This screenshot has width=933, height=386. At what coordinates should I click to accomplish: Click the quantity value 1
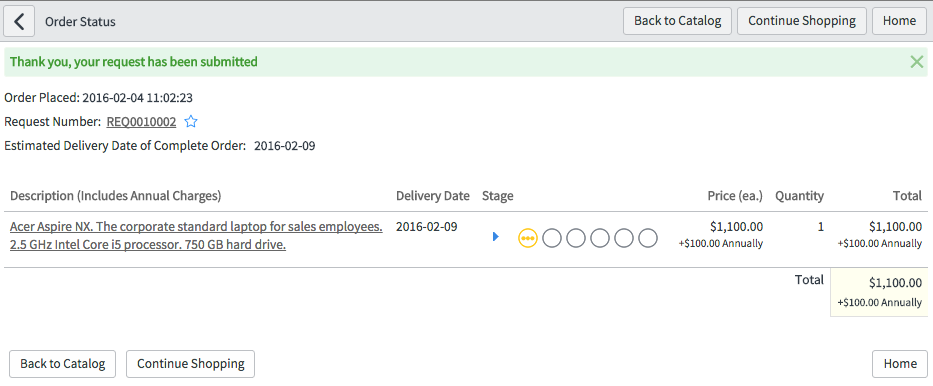click(x=821, y=227)
